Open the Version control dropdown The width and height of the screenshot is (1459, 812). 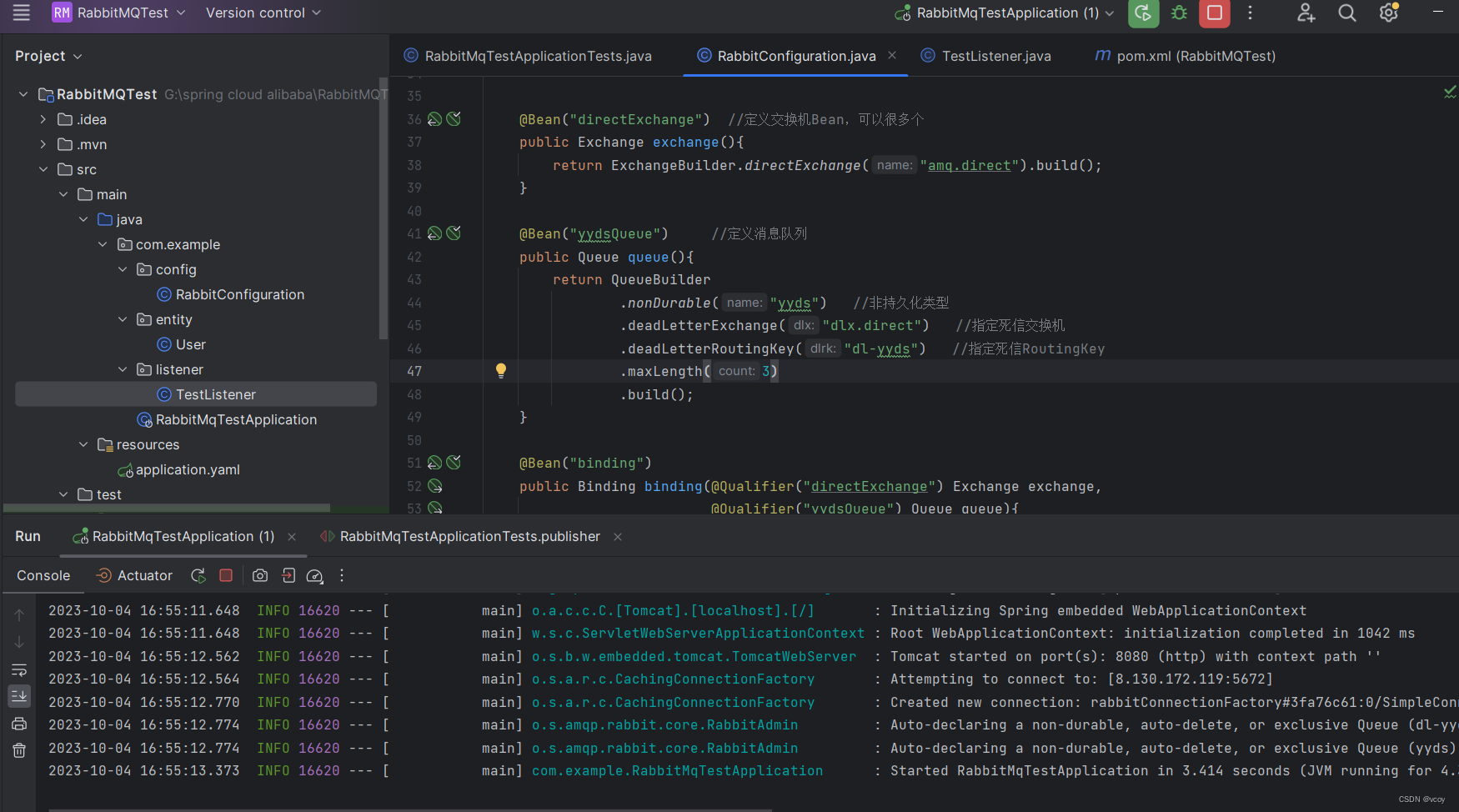click(x=263, y=13)
